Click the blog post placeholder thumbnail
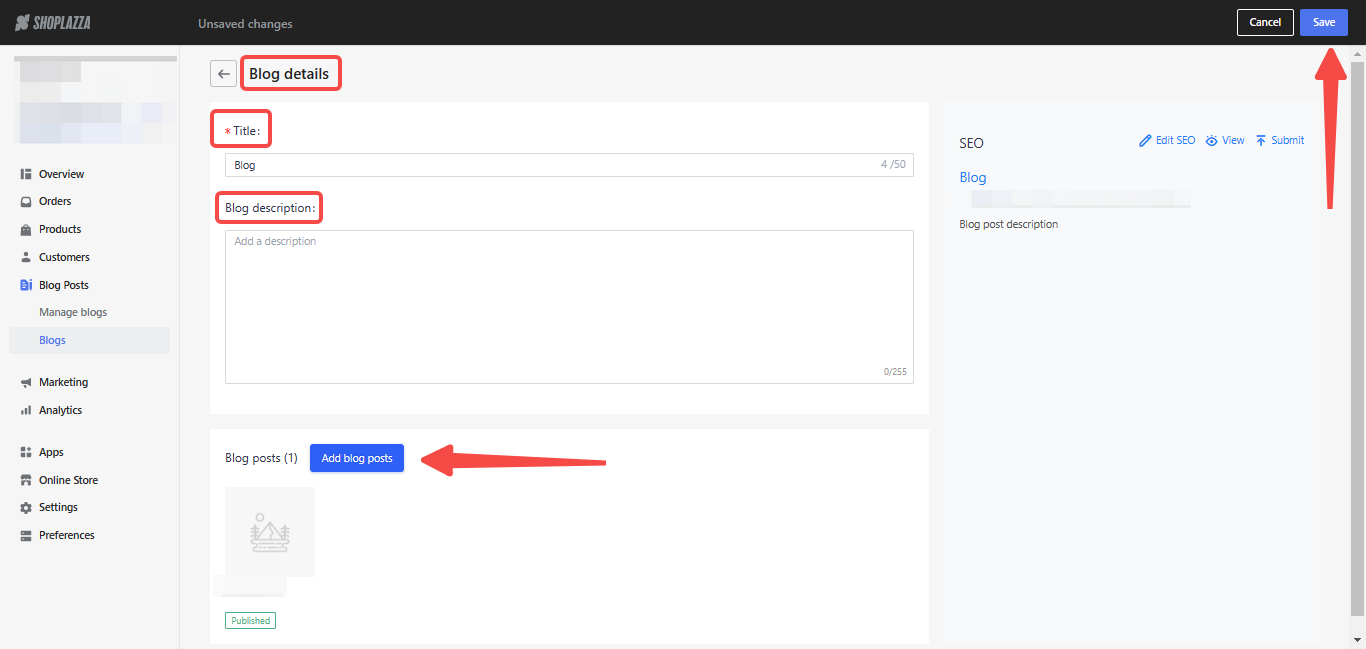 [x=270, y=532]
